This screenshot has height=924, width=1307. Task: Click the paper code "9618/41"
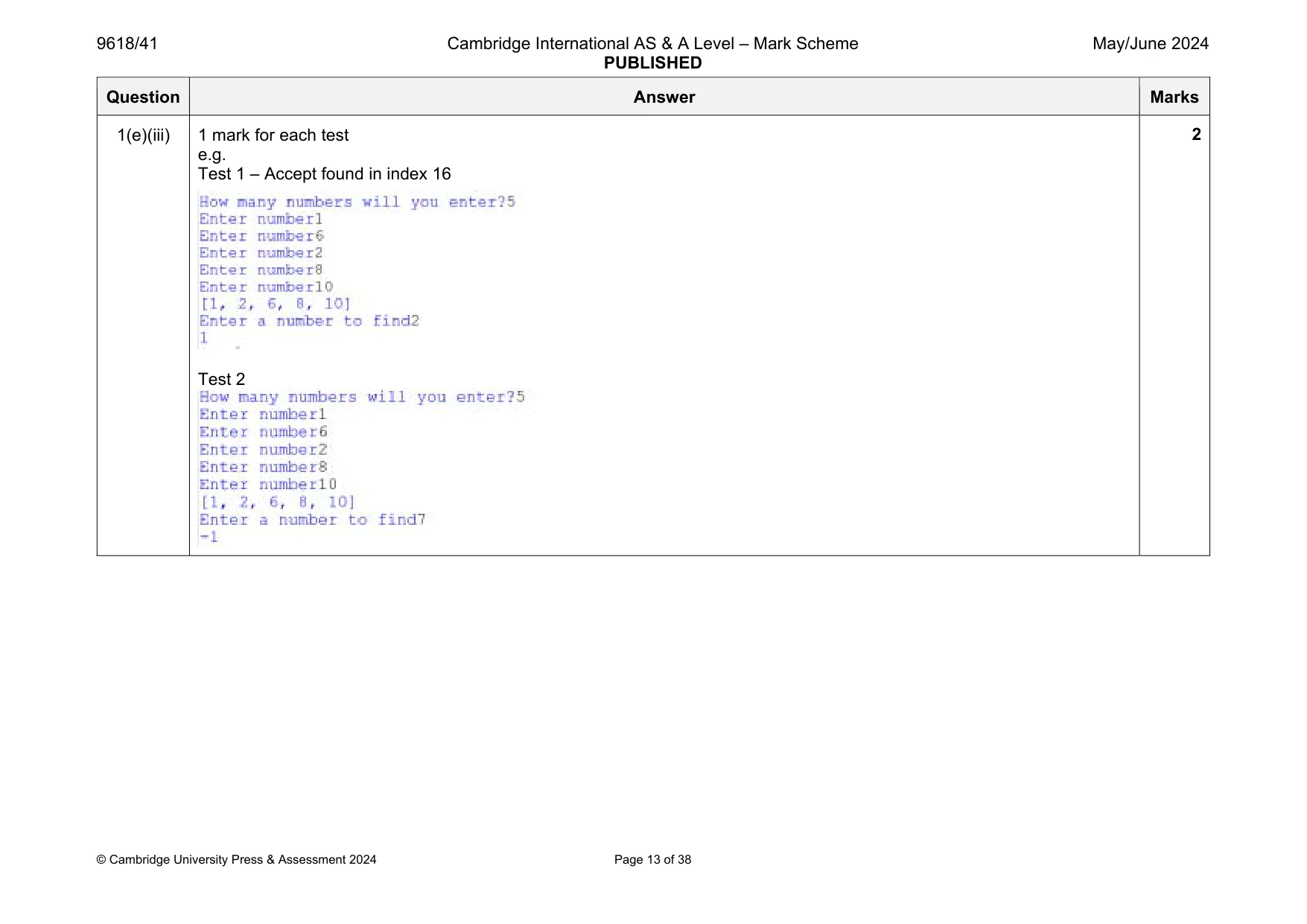pos(127,44)
